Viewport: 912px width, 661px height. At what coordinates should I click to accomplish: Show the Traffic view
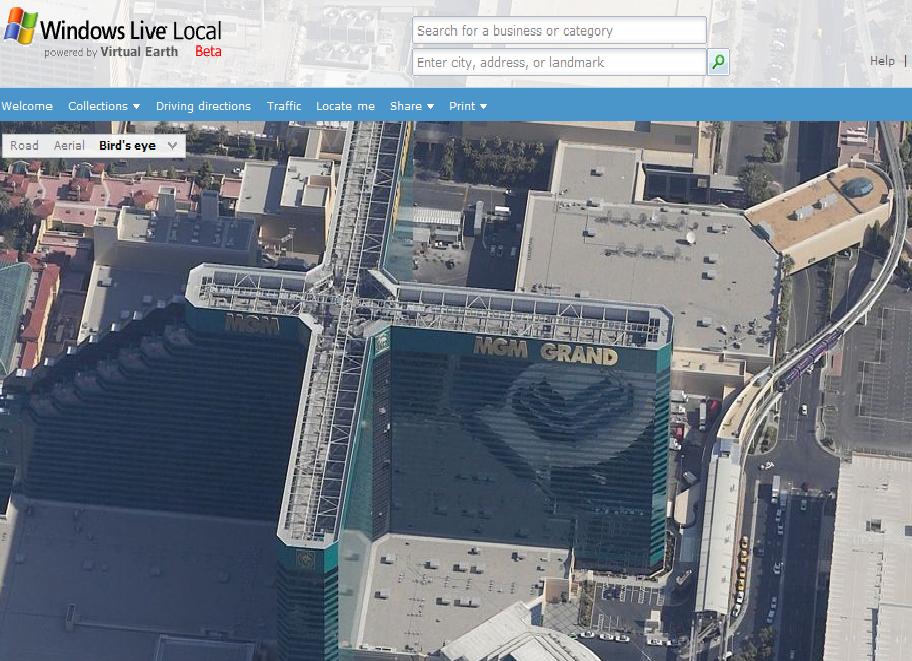pos(284,106)
